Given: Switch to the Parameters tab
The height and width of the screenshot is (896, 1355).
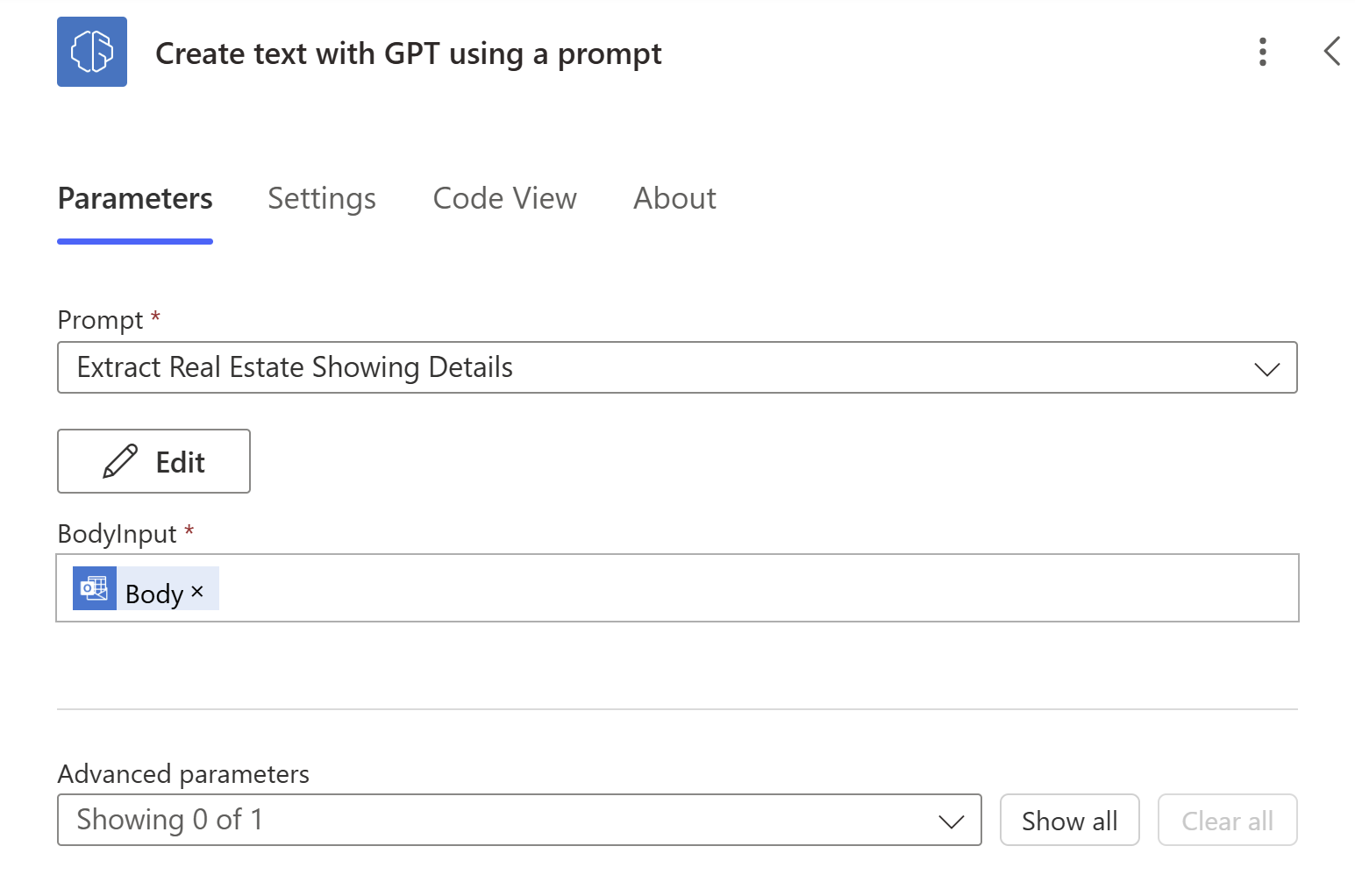Looking at the screenshot, I should 135,199.
